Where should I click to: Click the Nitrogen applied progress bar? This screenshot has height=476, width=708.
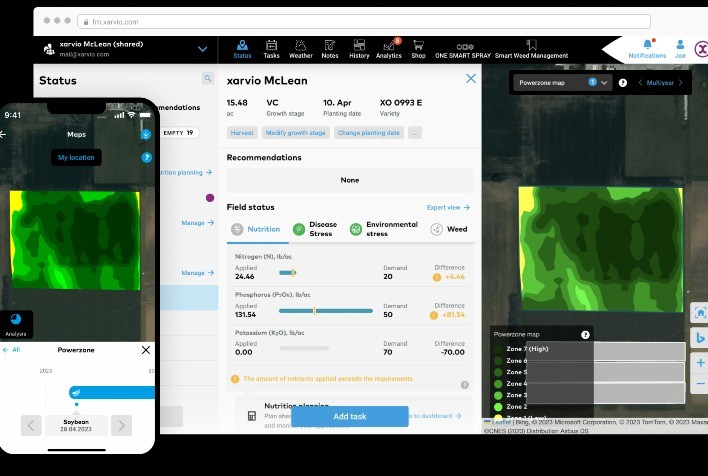pyautogui.click(x=288, y=272)
